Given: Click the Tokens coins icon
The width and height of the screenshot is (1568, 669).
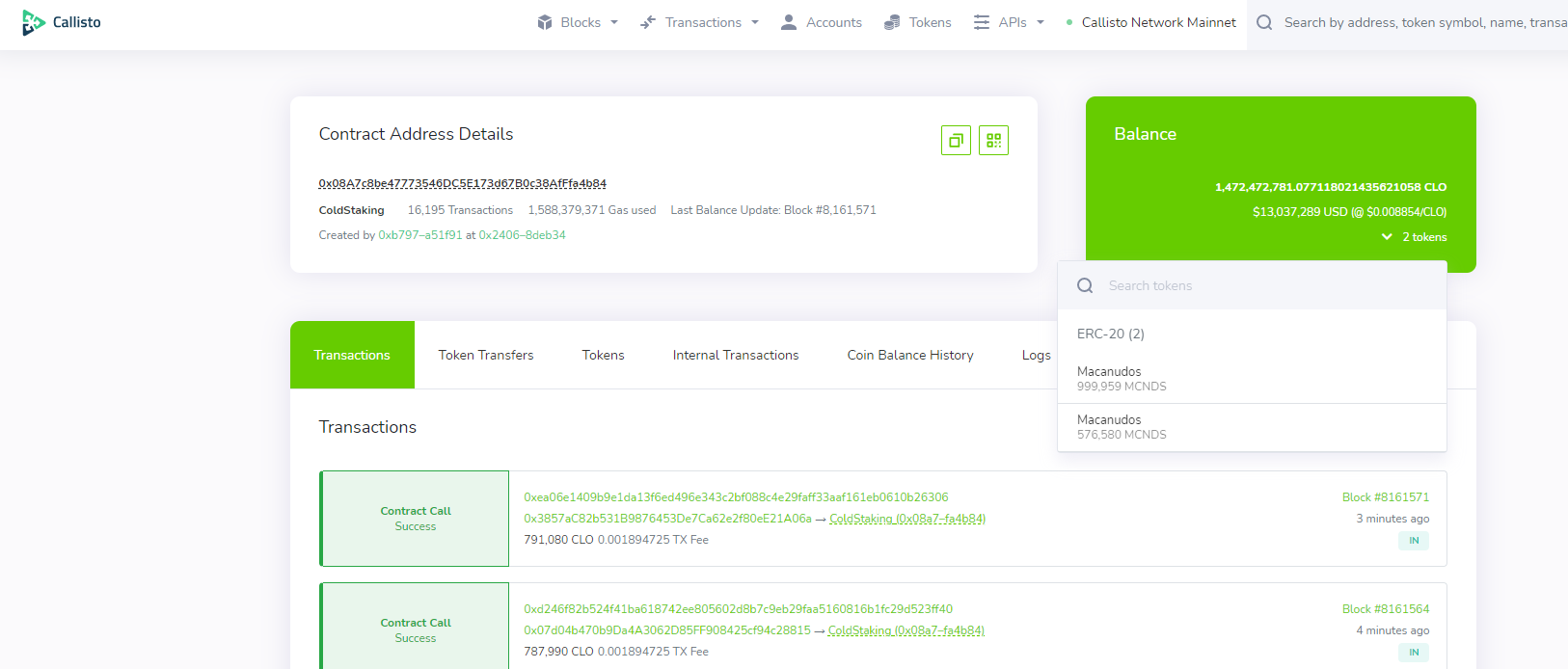Looking at the screenshot, I should (x=892, y=22).
